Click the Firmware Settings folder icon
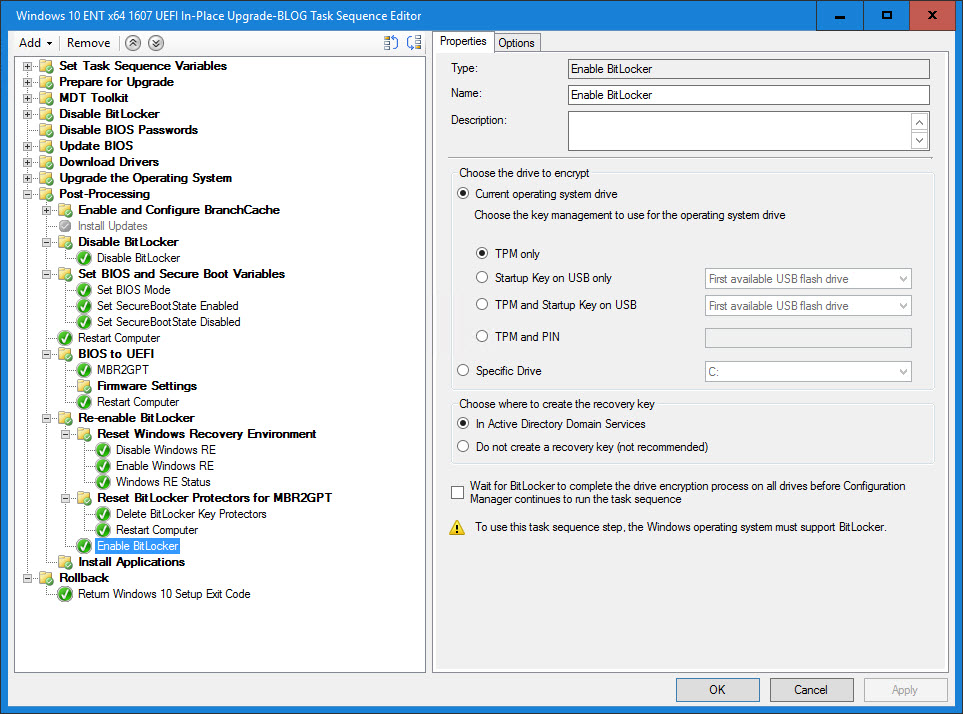 84,386
